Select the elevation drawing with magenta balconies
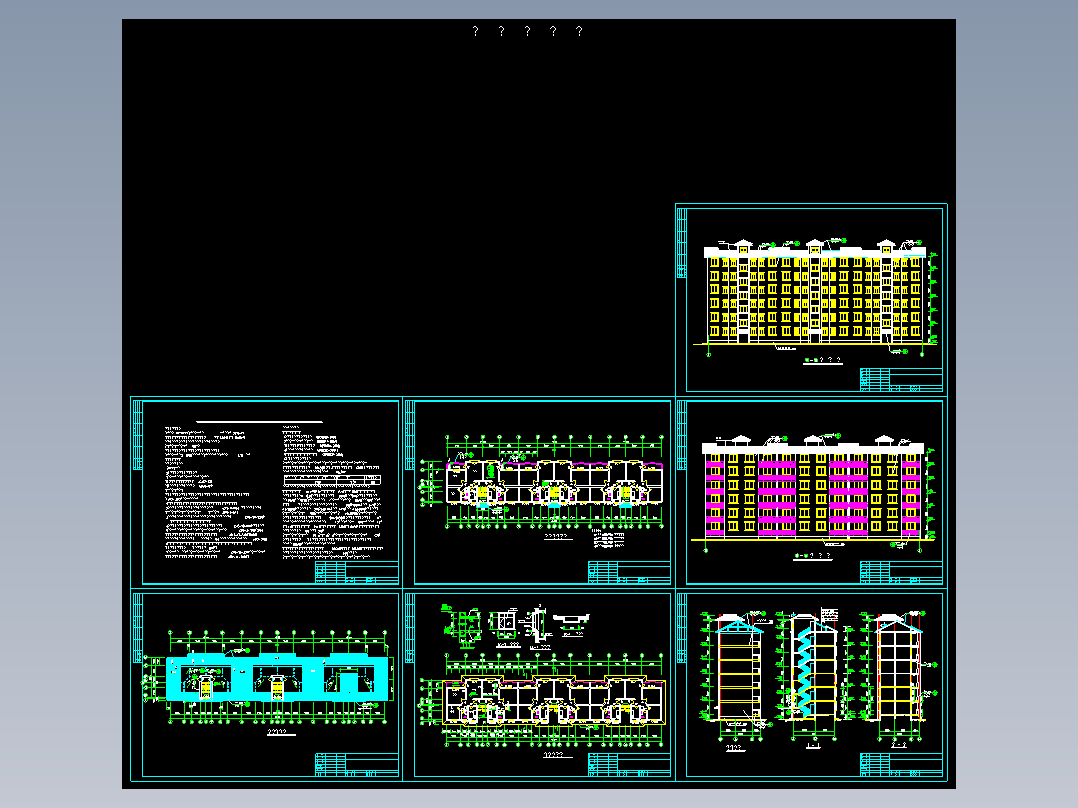Screen dimensions: 1078x808 pos(814,495)
